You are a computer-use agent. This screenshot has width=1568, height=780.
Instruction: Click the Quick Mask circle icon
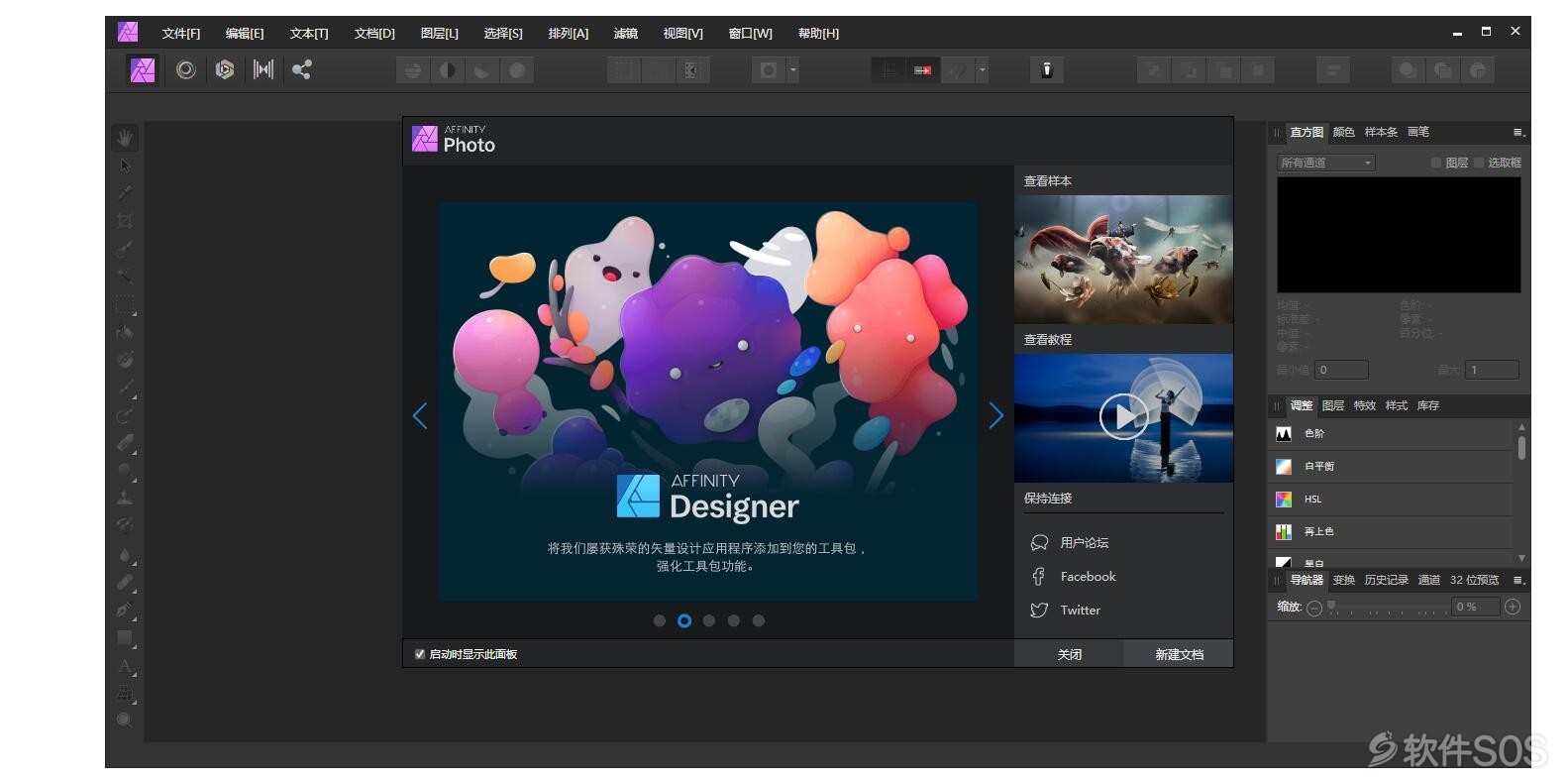(x=769, y=70)
